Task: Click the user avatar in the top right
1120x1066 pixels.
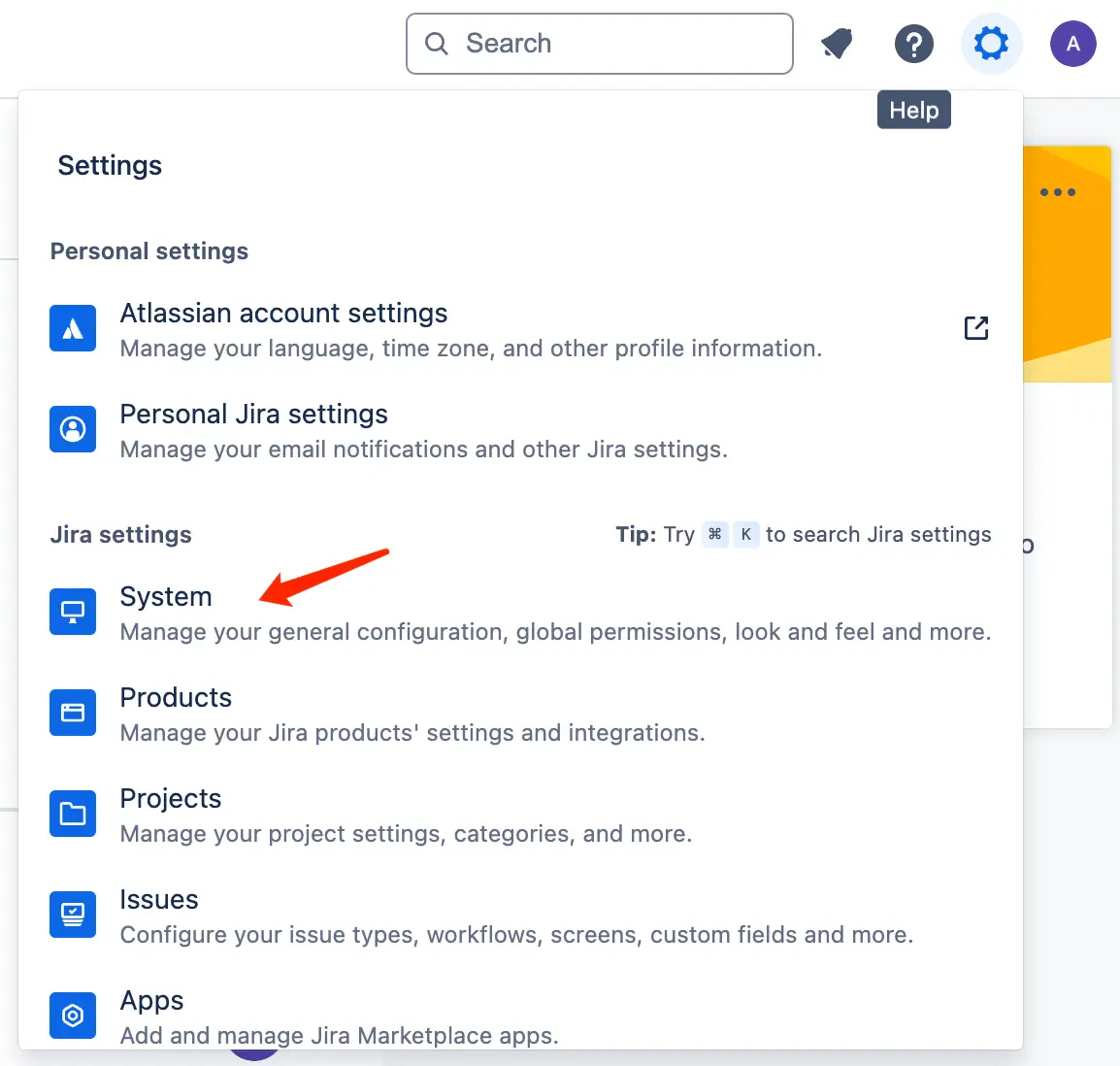Action: (x=1072, y=43)
